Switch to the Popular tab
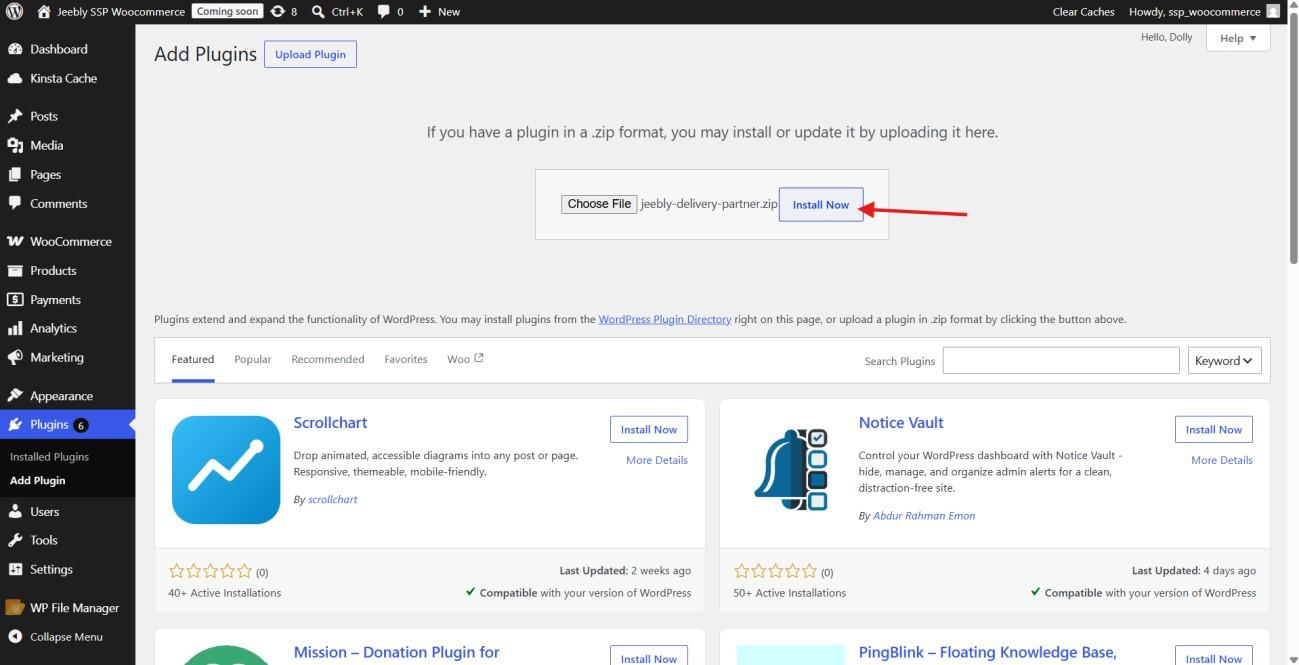 252,359
